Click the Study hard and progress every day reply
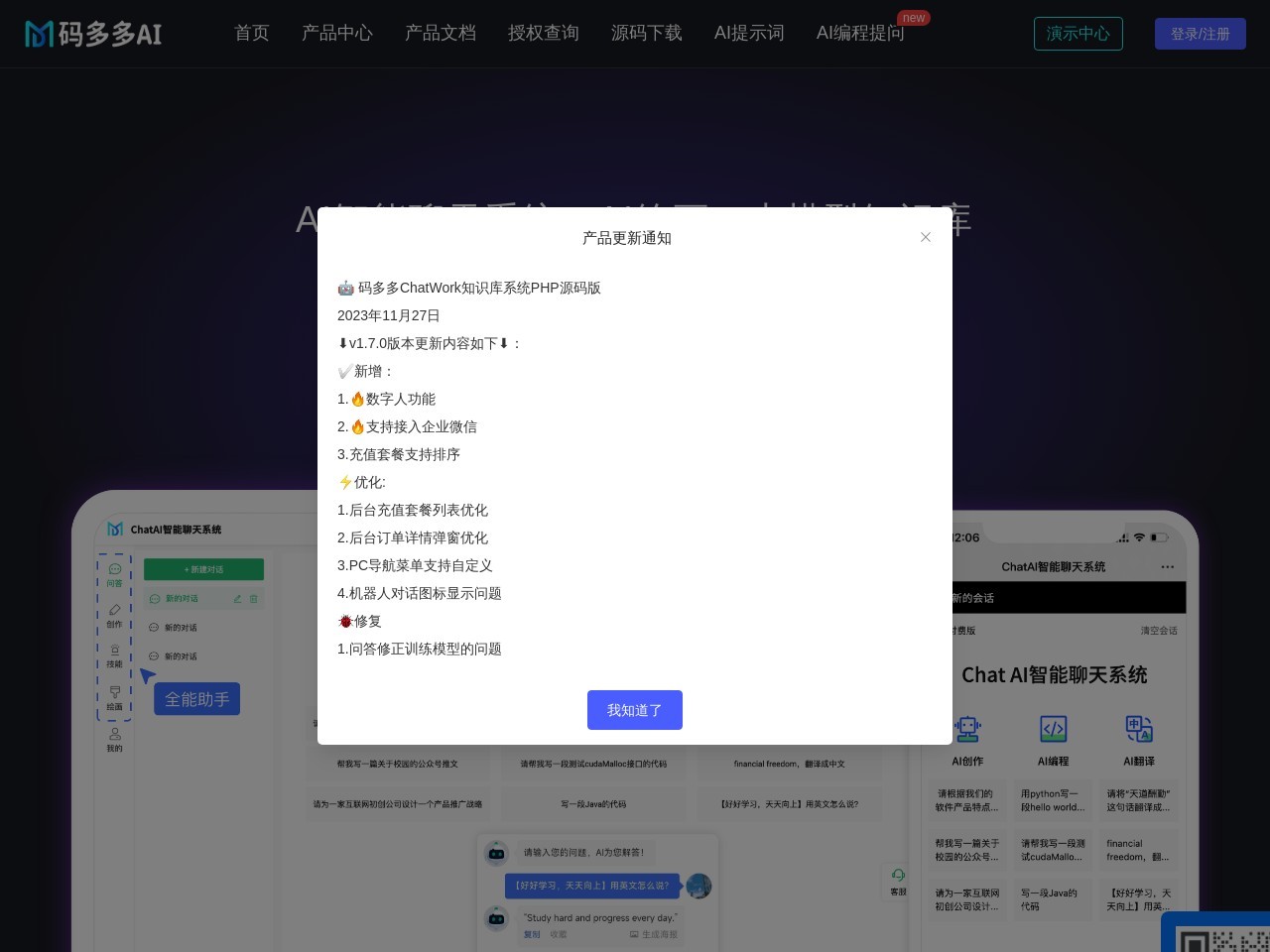This screenshot has height=952, width=1270. pos(601,917)
